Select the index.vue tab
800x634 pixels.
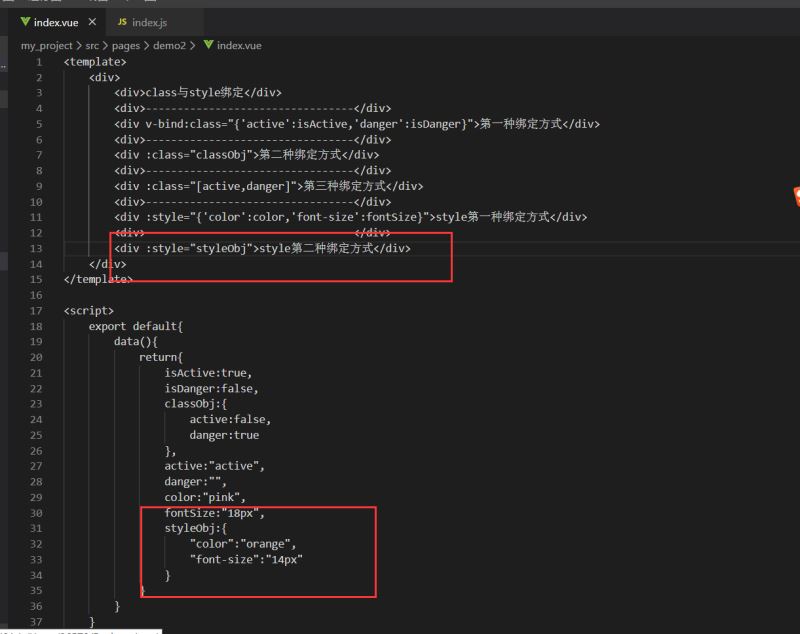pyautogui.click(x=55, y=22)
